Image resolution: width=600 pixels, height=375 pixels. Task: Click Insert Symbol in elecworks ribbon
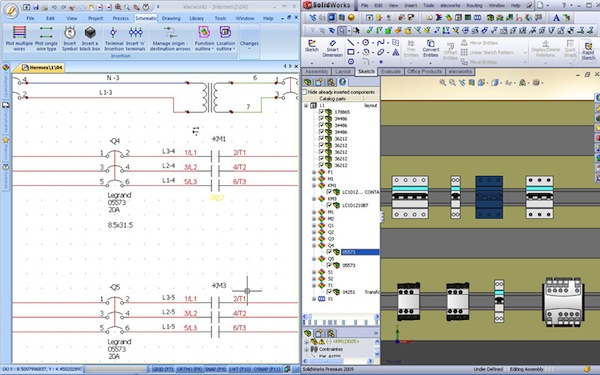click(x=70, y=38)
